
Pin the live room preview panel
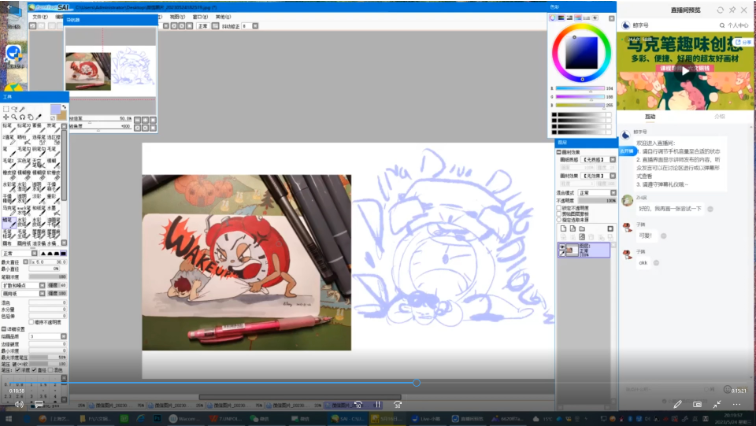click(x=732, y=10)
